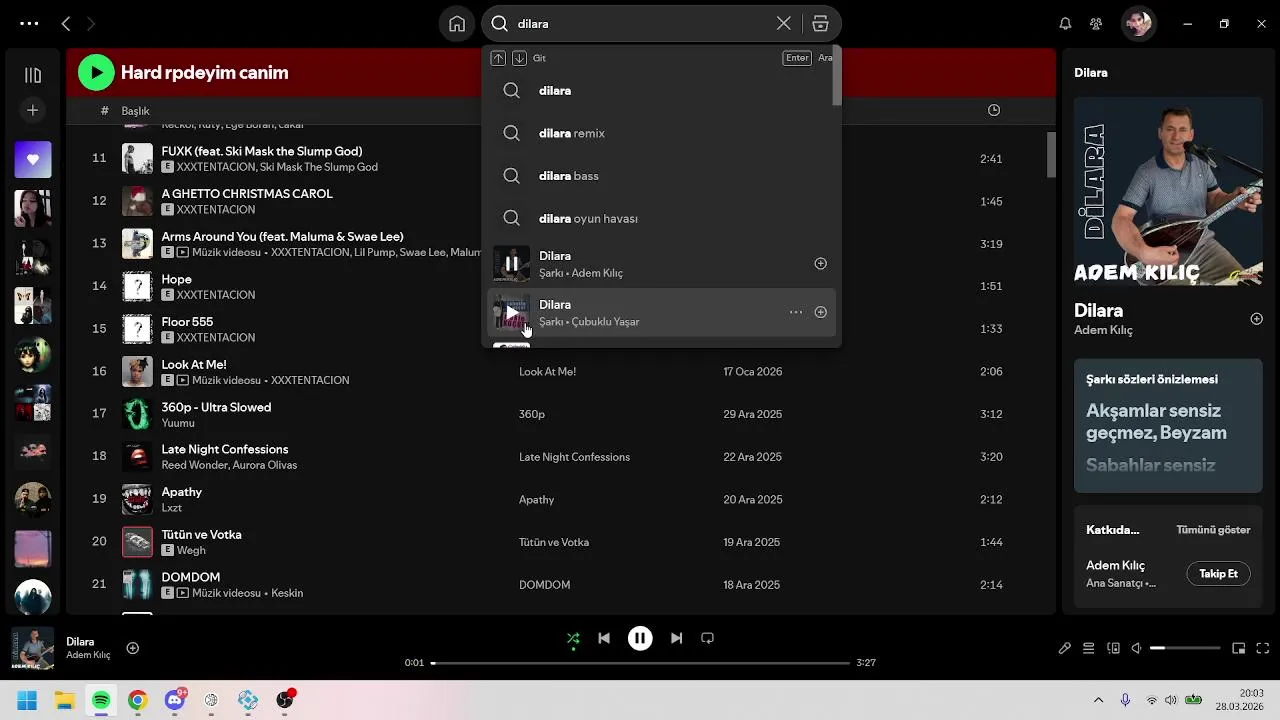Add Adem Kılıç Dilara result to library
The width and height of the screenshot is (1280, 720).
click(820, 264)
